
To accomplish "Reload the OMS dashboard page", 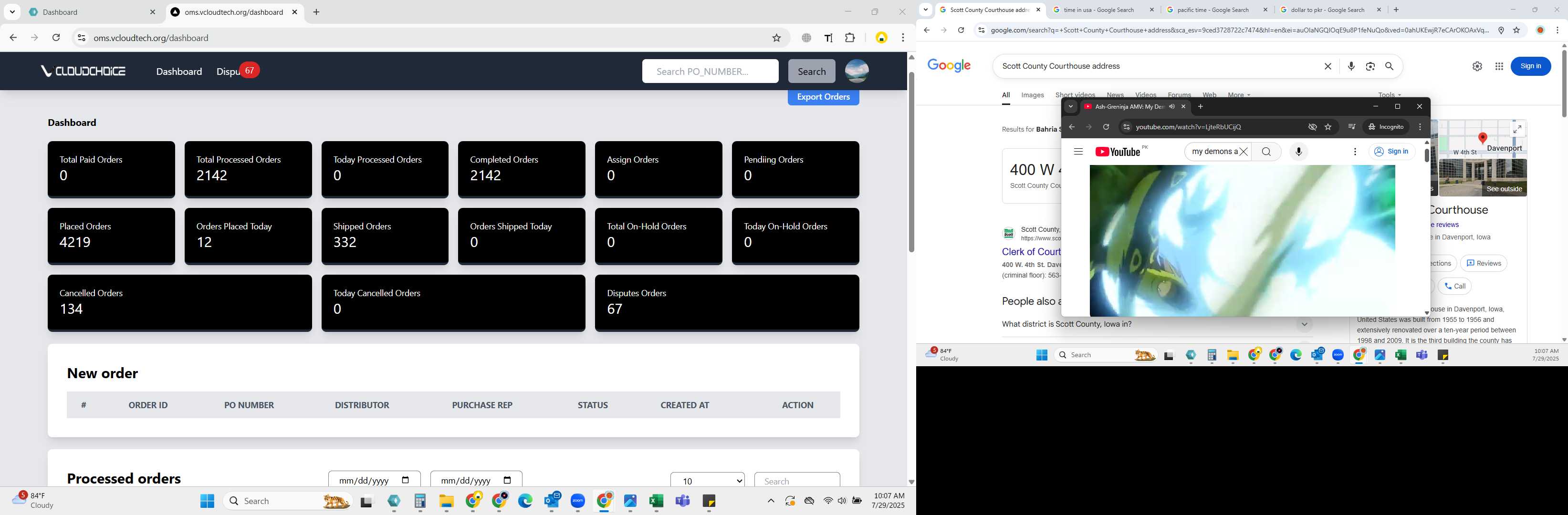I will [x=56, y=38].
